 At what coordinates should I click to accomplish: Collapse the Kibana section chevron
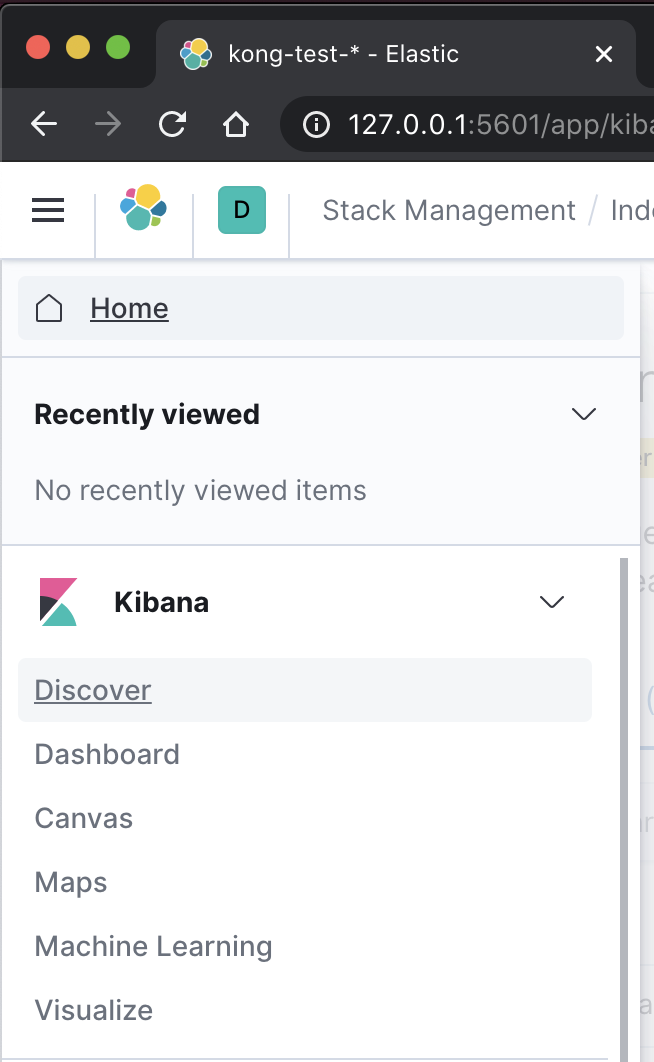(x=551, y=602)
